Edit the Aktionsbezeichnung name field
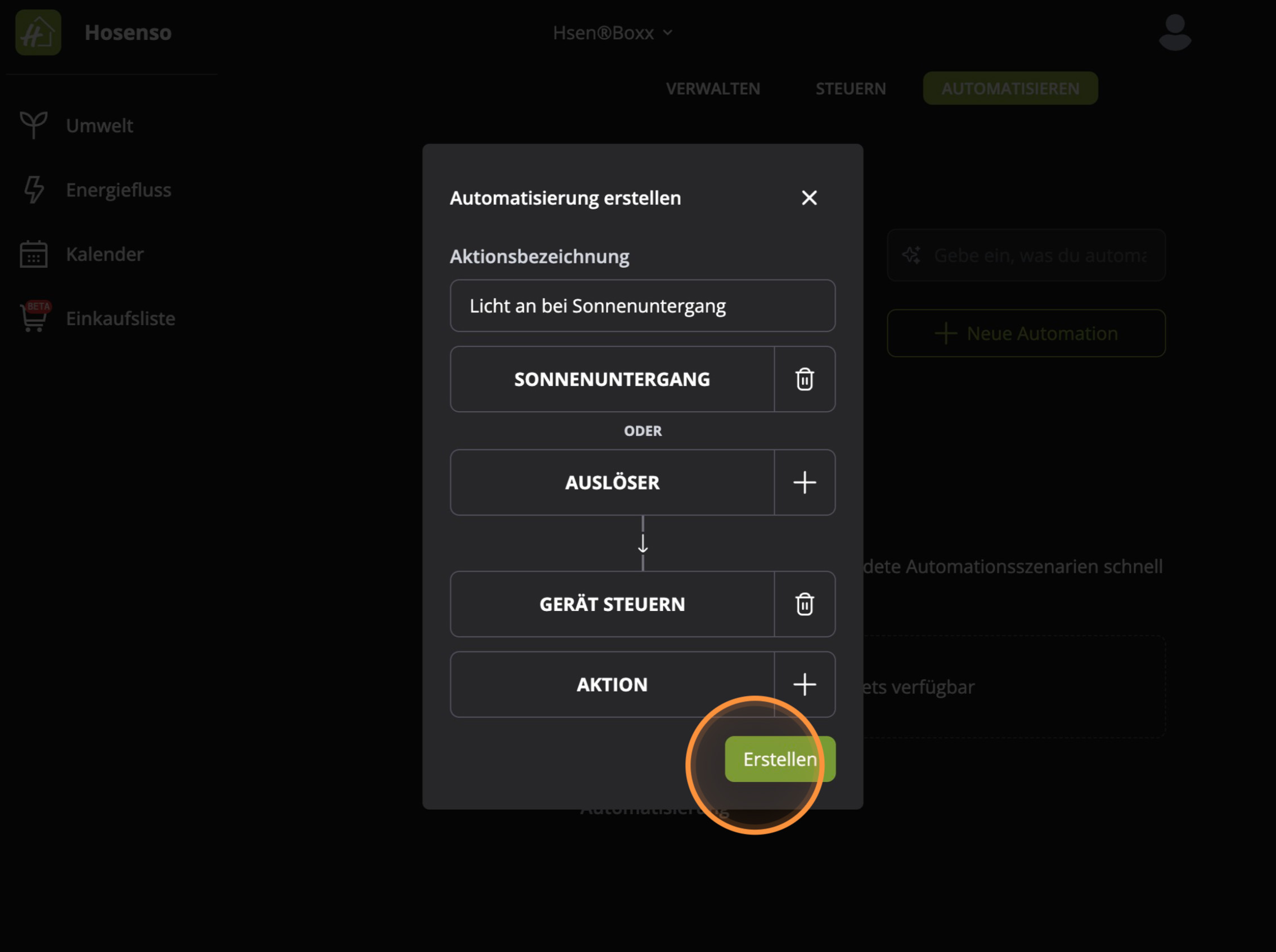The image size is (1276, 952). tap(643, 306)
